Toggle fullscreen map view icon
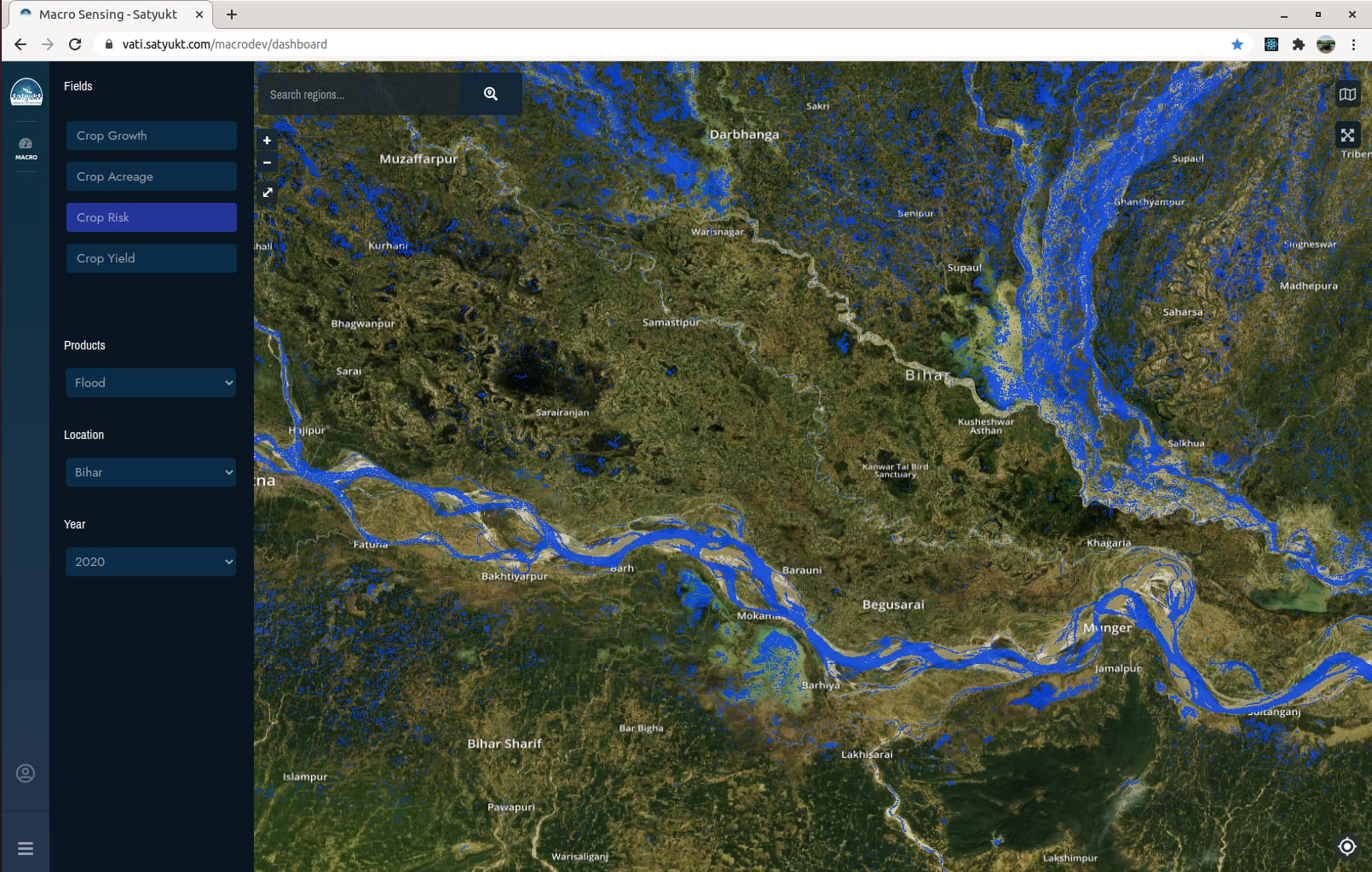Image resolution: width=1372 pixels, height=872 pixels. point(1347,135)
